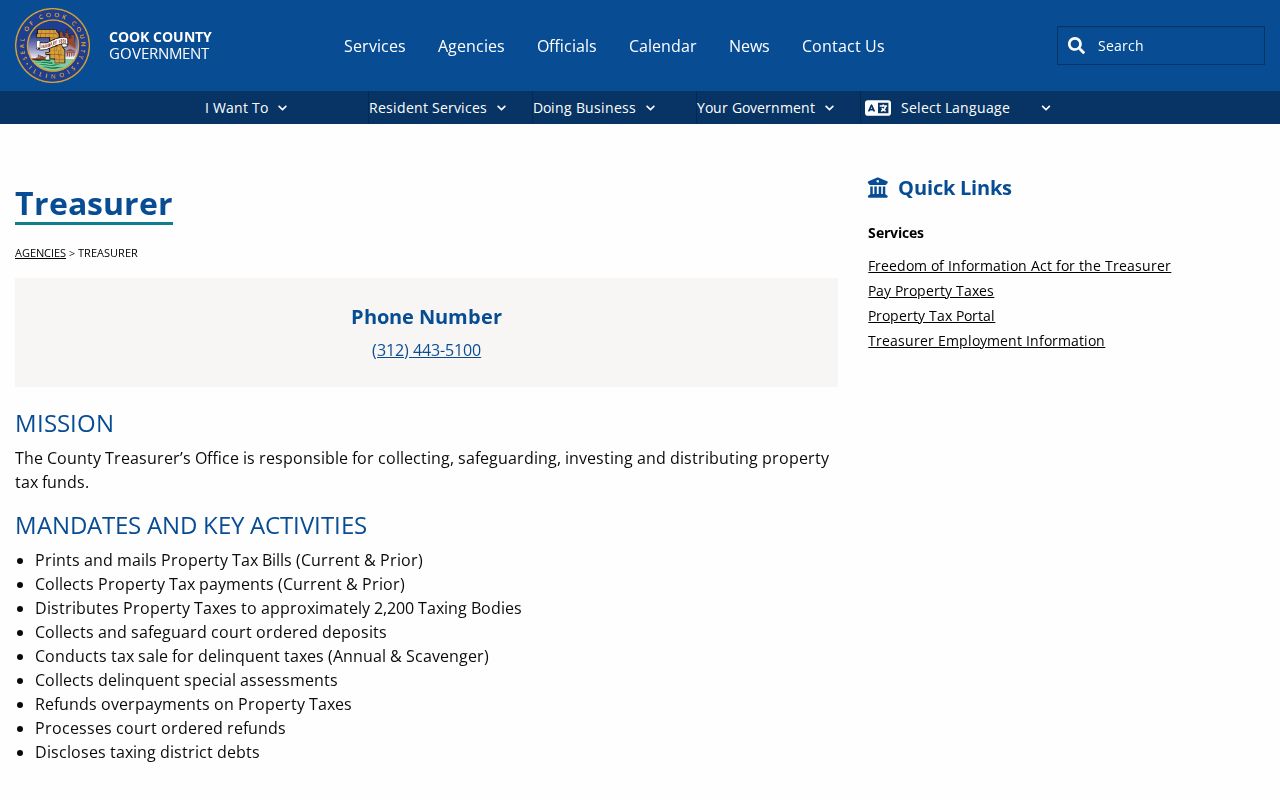Click 'Processes court ordered refunds' item
The height and width of the screenshot is (800, 1280).
pos(160,728)
